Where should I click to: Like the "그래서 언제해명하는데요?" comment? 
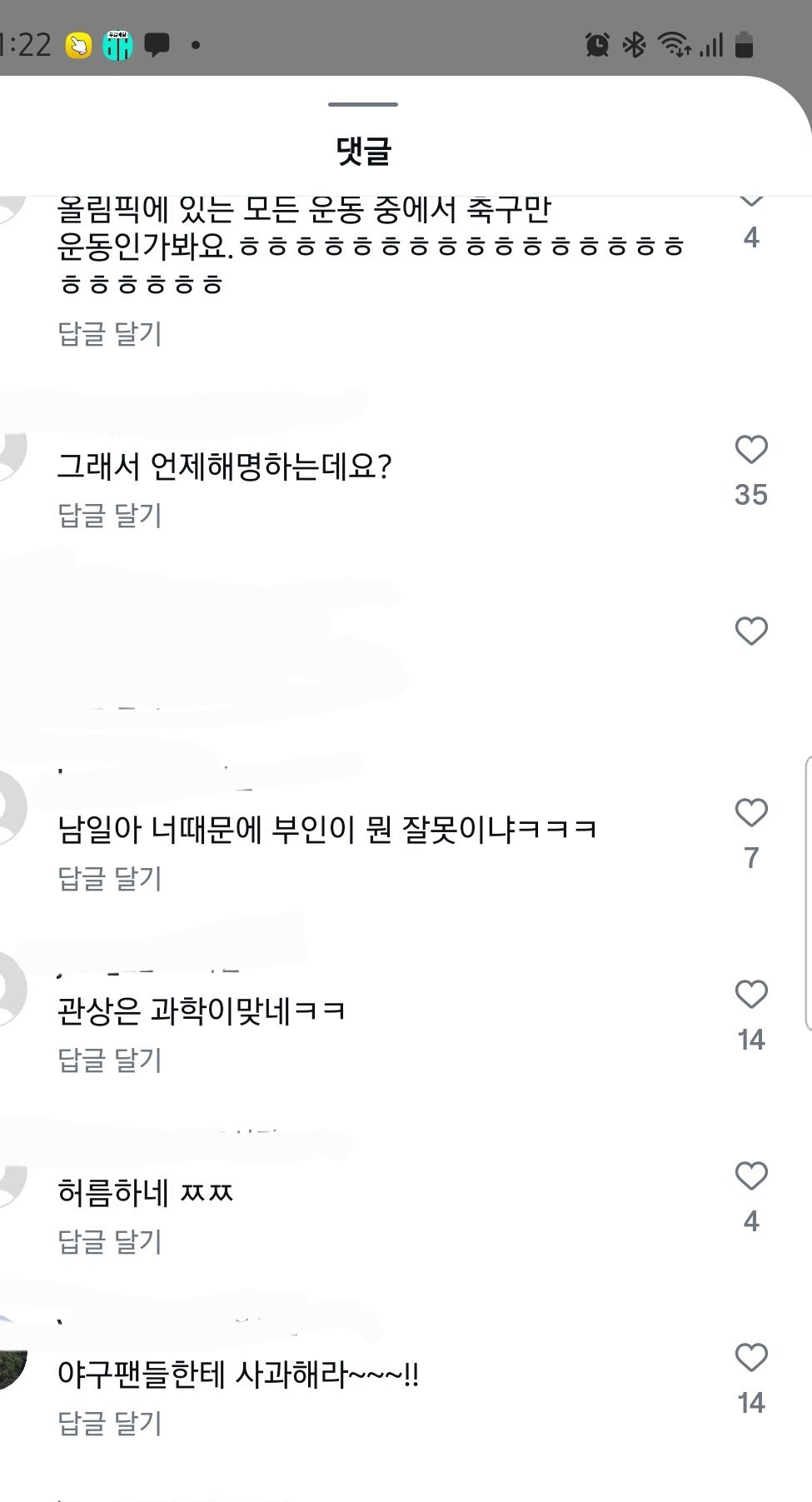752,452
